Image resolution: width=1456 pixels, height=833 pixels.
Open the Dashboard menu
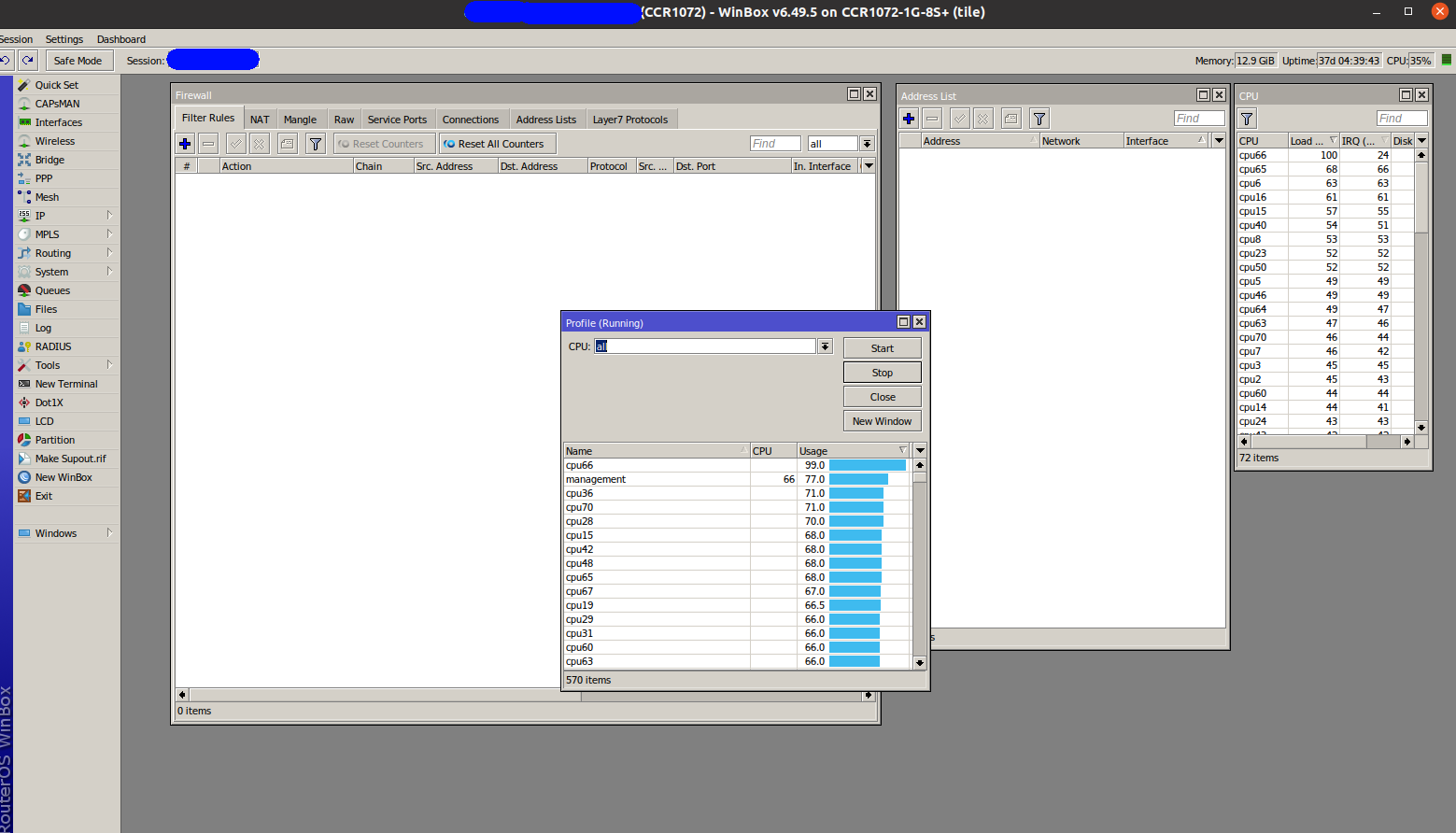(121, 39)
